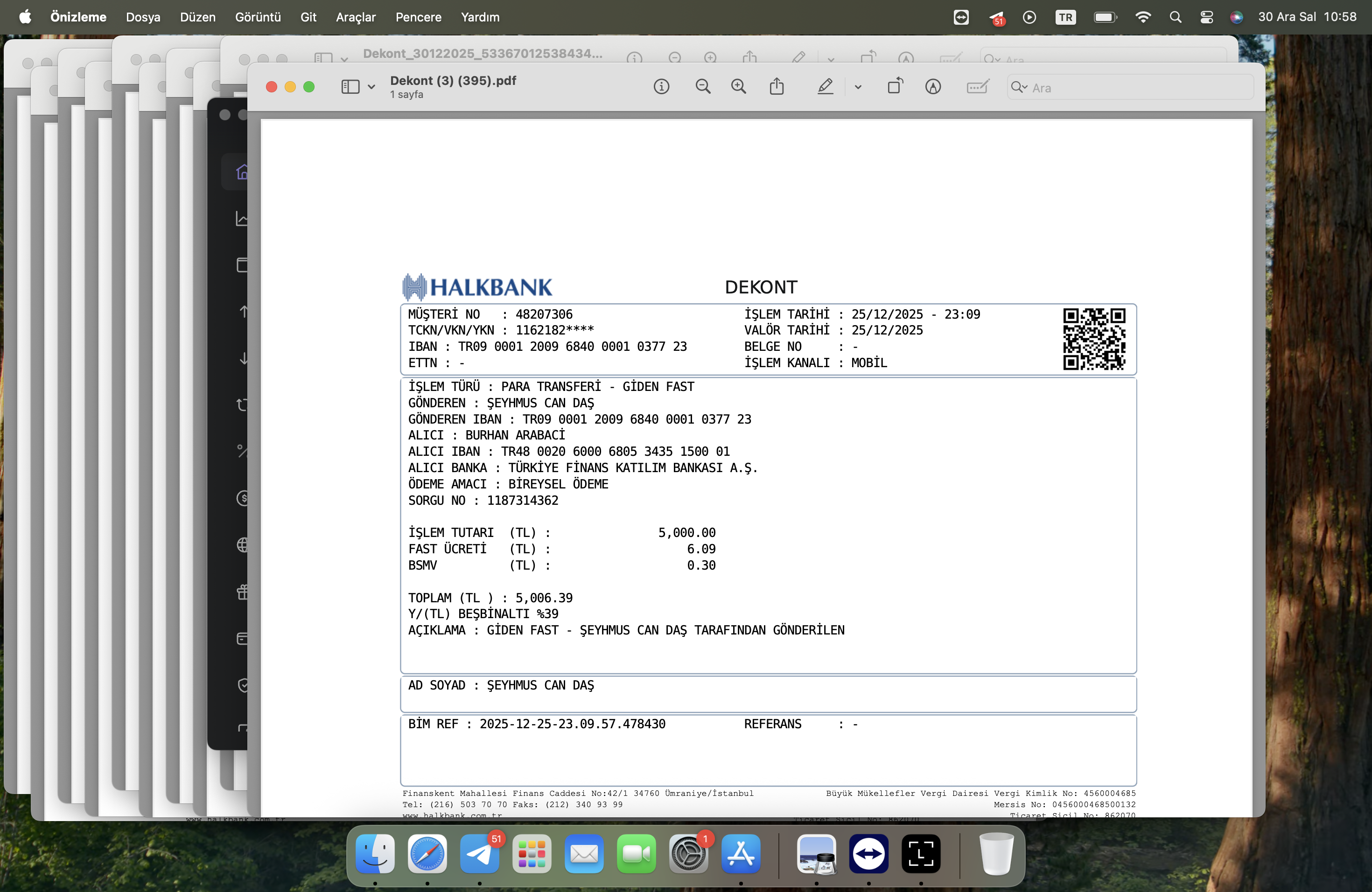Open the sidebar view button in Preview toolbar
The height and width of the screenshot is (892, 1372).
tap(350, 87)
